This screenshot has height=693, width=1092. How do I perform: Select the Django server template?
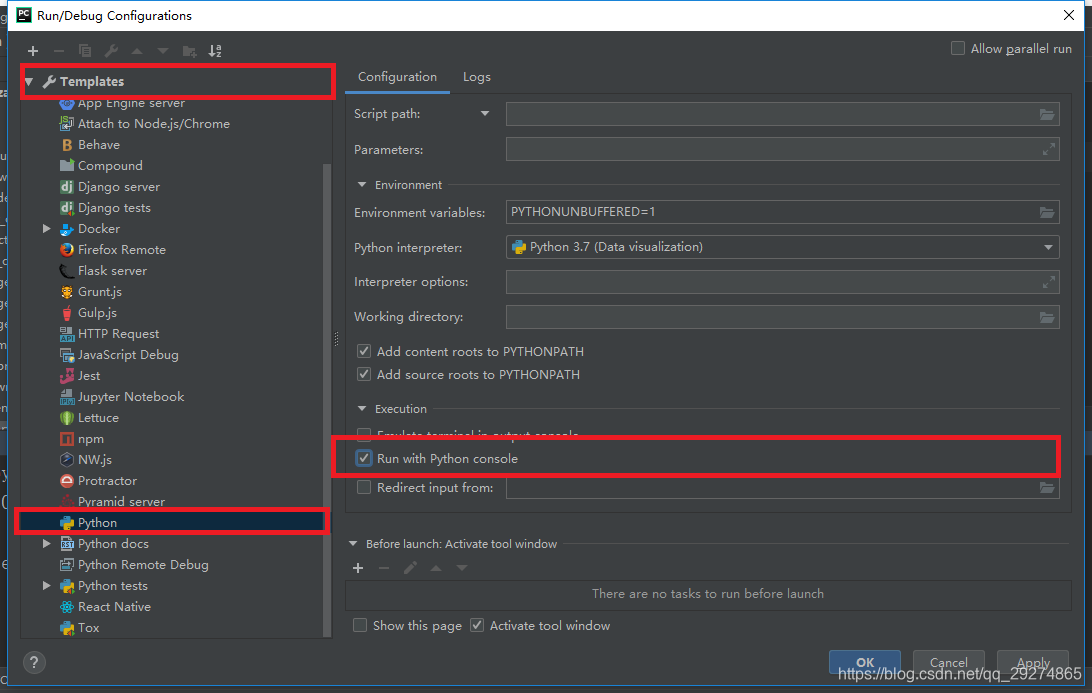coord(122,186)
